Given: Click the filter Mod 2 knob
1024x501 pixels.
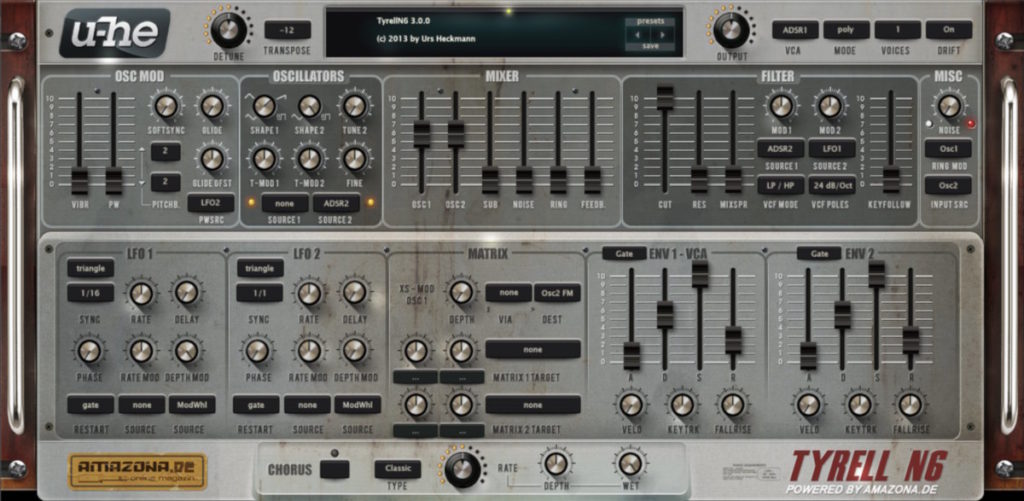Looking at the screenshot, I should [830, 106].
